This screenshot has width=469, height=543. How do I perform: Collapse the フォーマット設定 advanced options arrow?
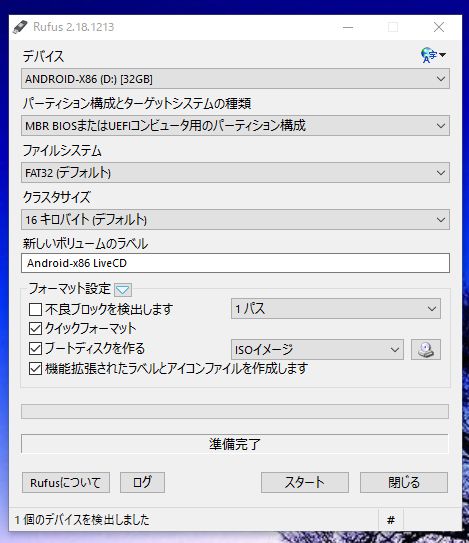[123, 290]
